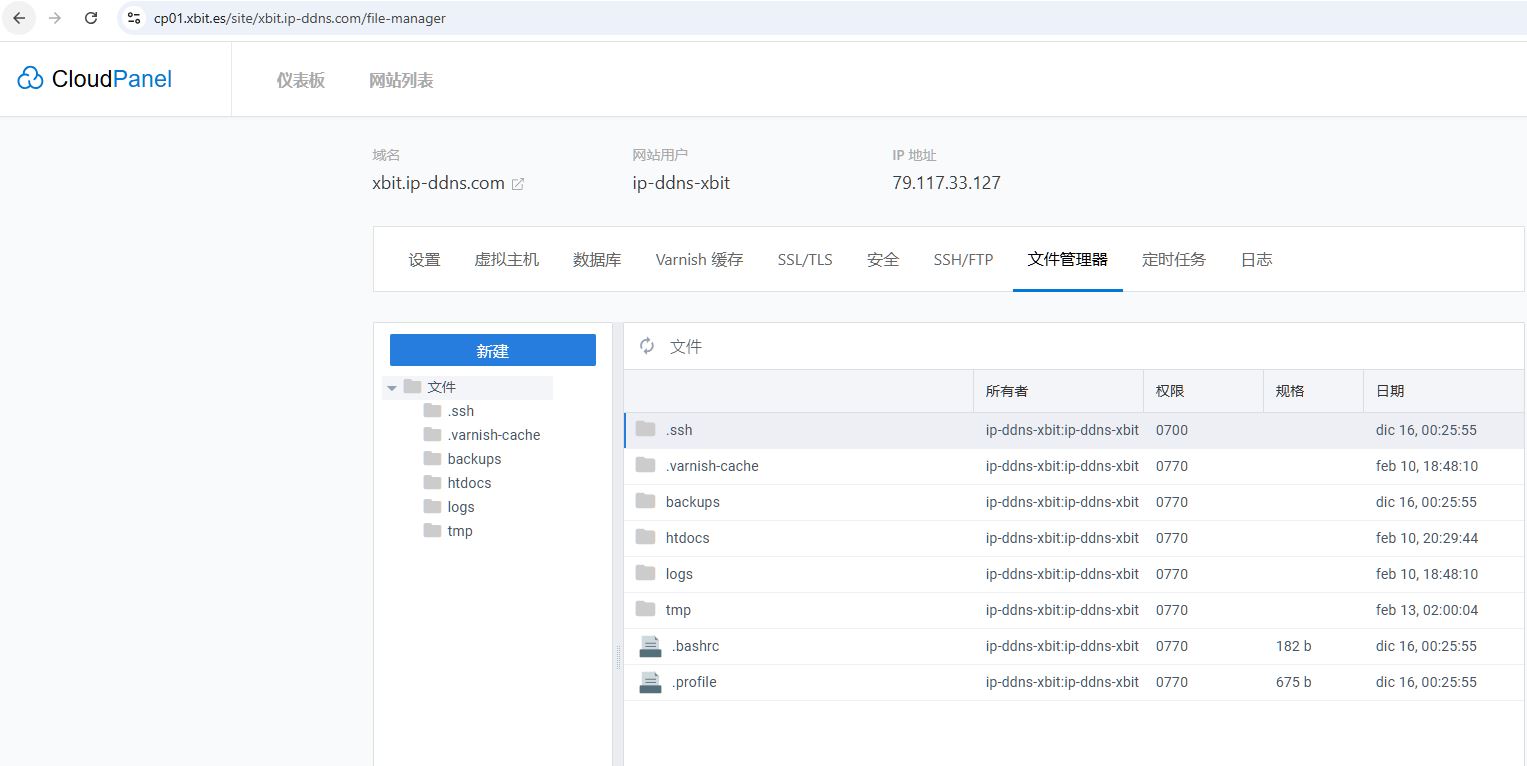
Task: Open site info icon in address bar
Action: (x=134, y=18)
